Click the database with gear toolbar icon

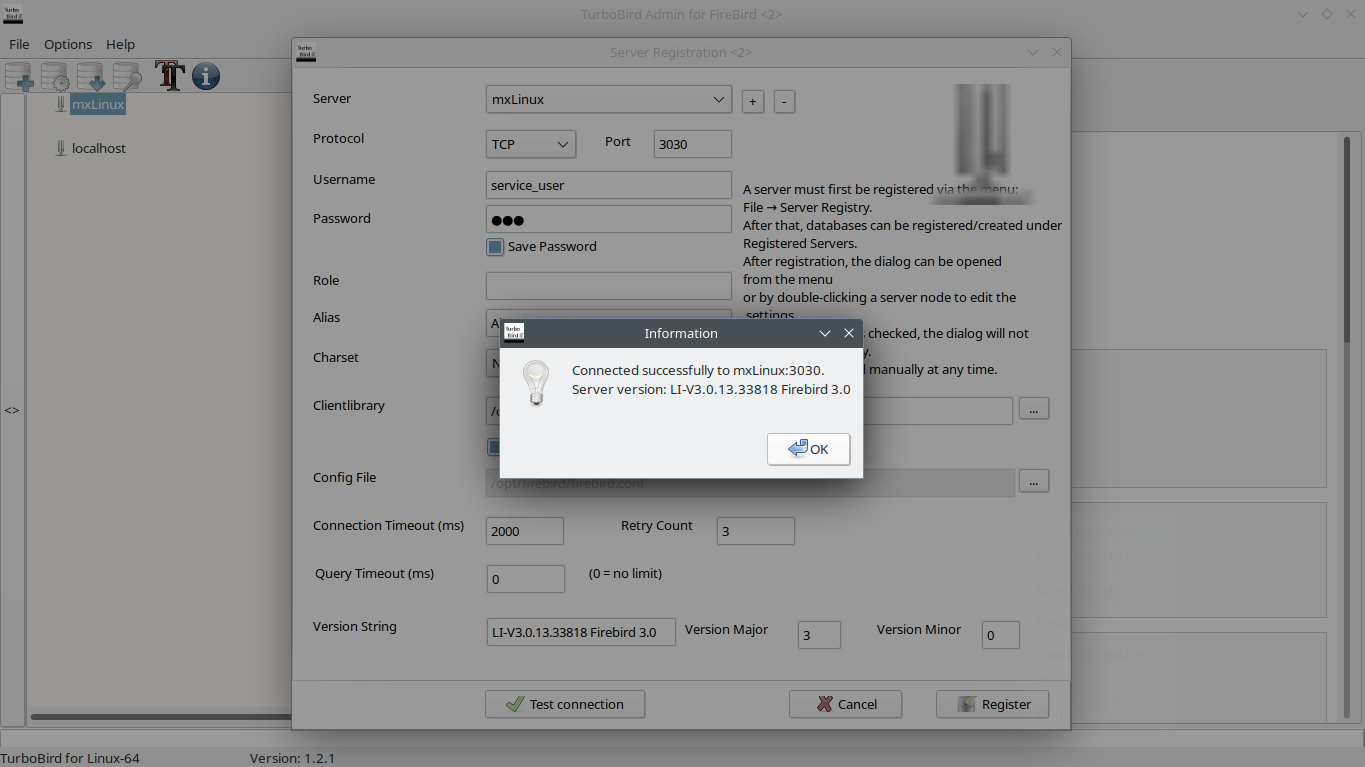pyautogui.click(x=55, y=77)
